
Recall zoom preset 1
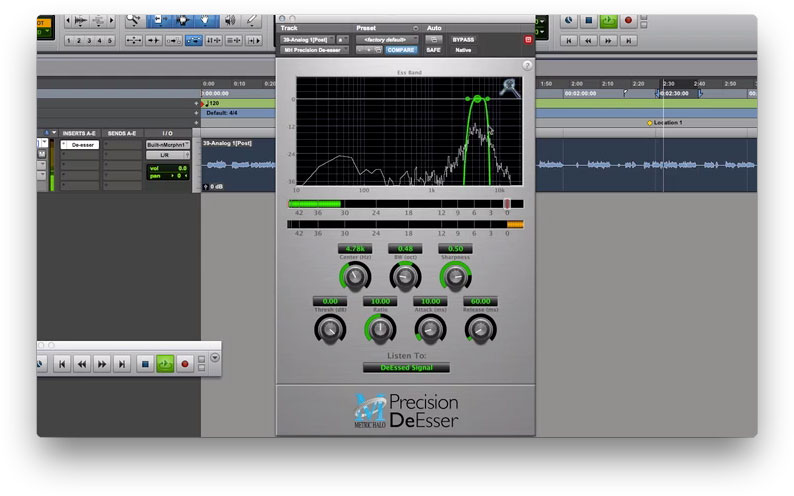click(69, 40)
